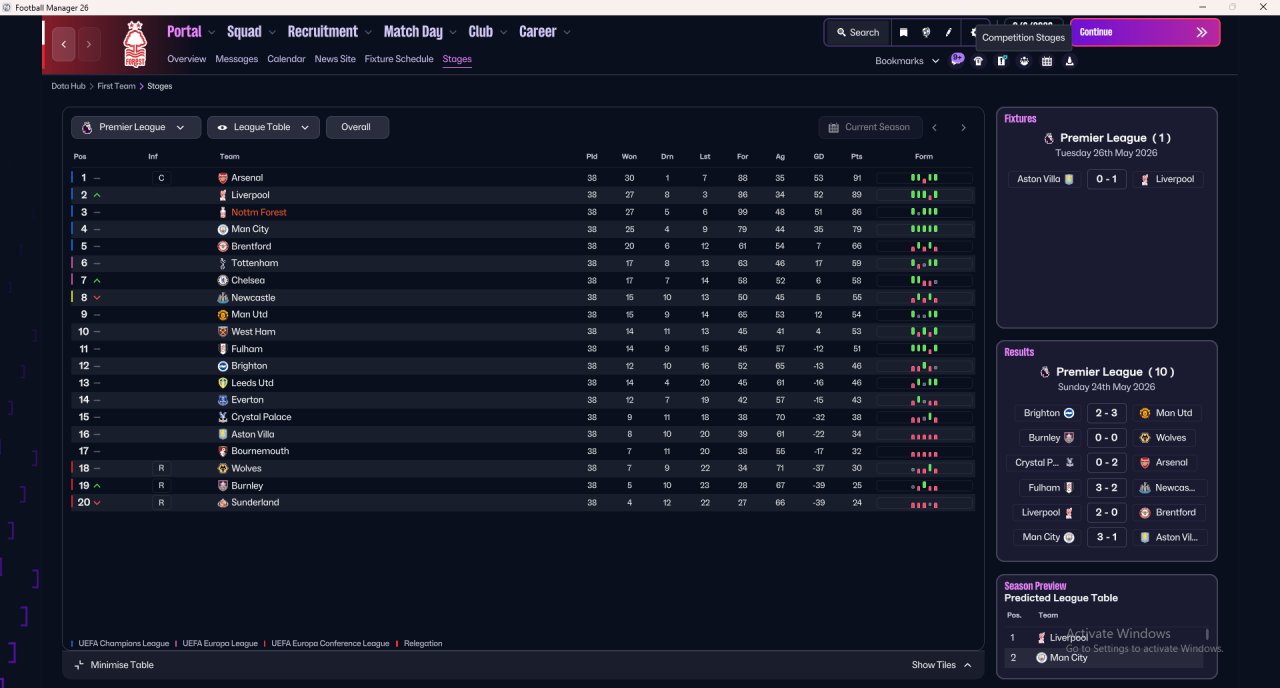Click Brighton badge in Results panel

[x=1069, y=413]
